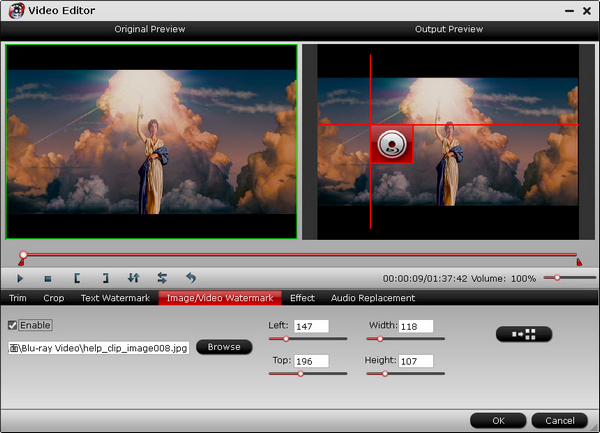The height and width of the screenshot is (433, 600).
Task: Uncheck the Enable checkbox
Action: click(12, 325)
